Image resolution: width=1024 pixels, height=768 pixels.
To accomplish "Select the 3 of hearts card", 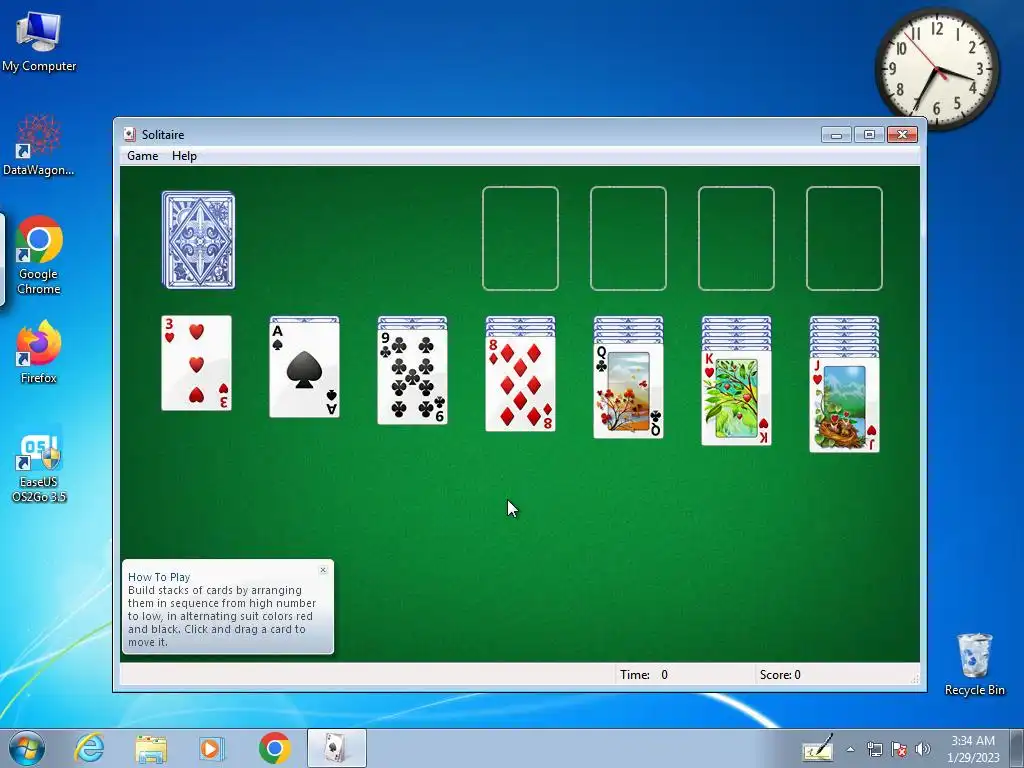I will click(197, 363).
